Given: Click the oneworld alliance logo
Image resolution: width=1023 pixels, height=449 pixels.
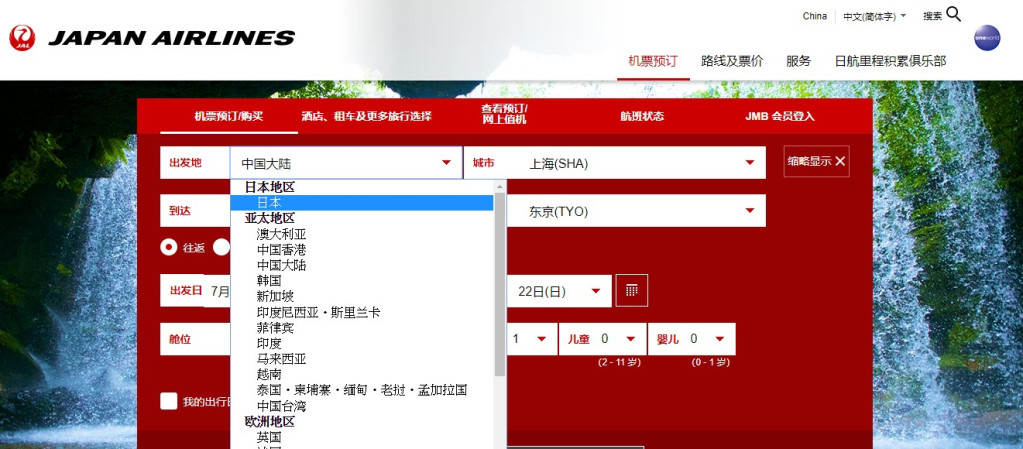Looking at the screenshot, I should (x=986, y=38).
